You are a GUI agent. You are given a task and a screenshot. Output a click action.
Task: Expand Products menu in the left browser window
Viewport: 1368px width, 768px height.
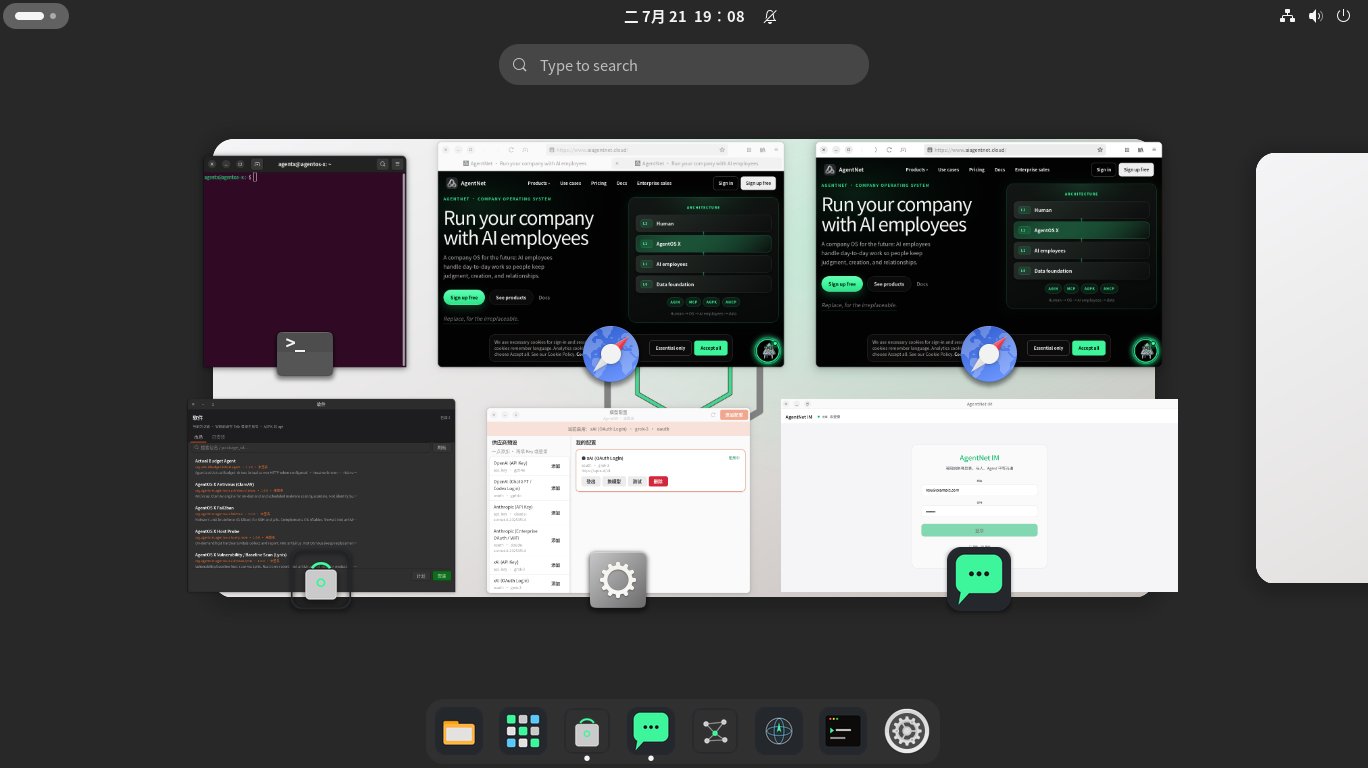(539, 183)
